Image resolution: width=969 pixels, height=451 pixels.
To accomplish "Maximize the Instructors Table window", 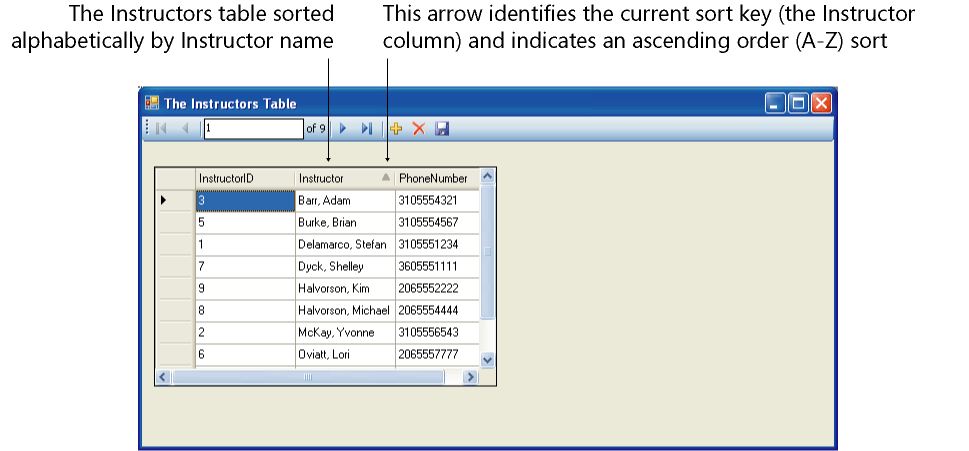I will pyautogui.click(x=798, y=103).
